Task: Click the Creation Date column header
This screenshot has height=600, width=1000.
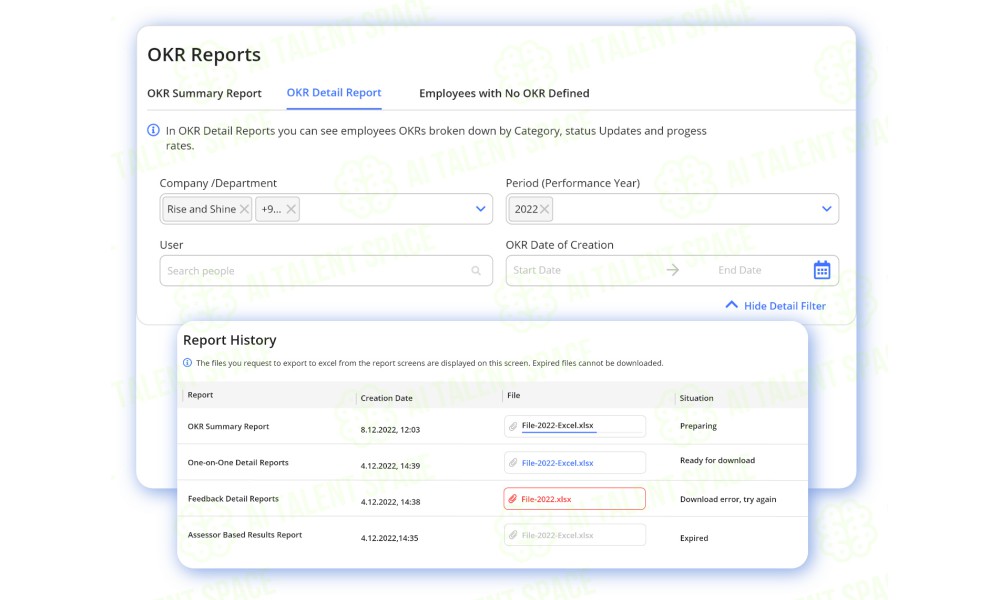Action: coord(386,398)
